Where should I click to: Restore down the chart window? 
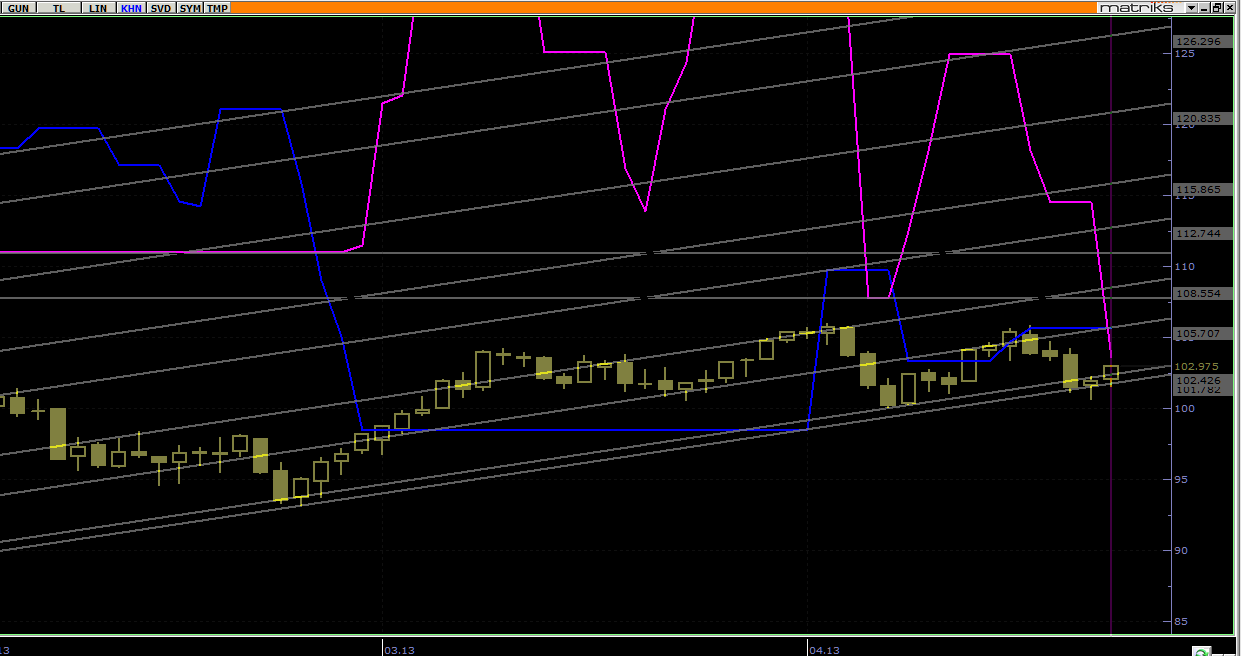coord(1217,7)
